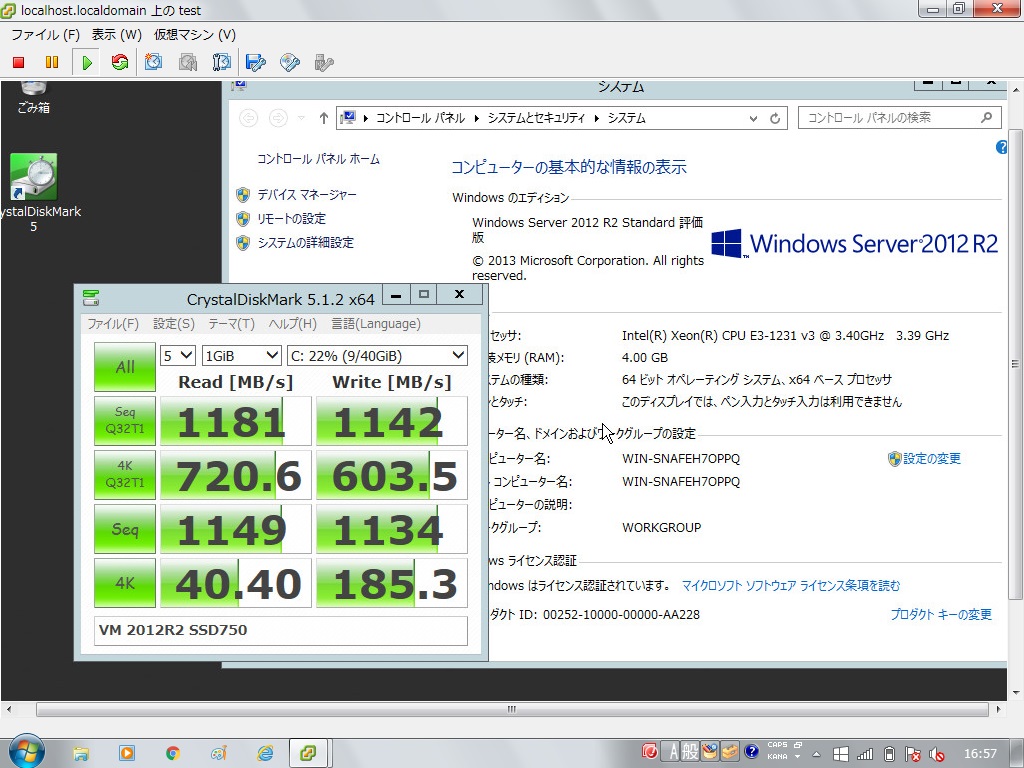Open the snapshot manager icon
Image resolution: width=1024 pixels, height=768 pixels.
click(x=222, y=62)
